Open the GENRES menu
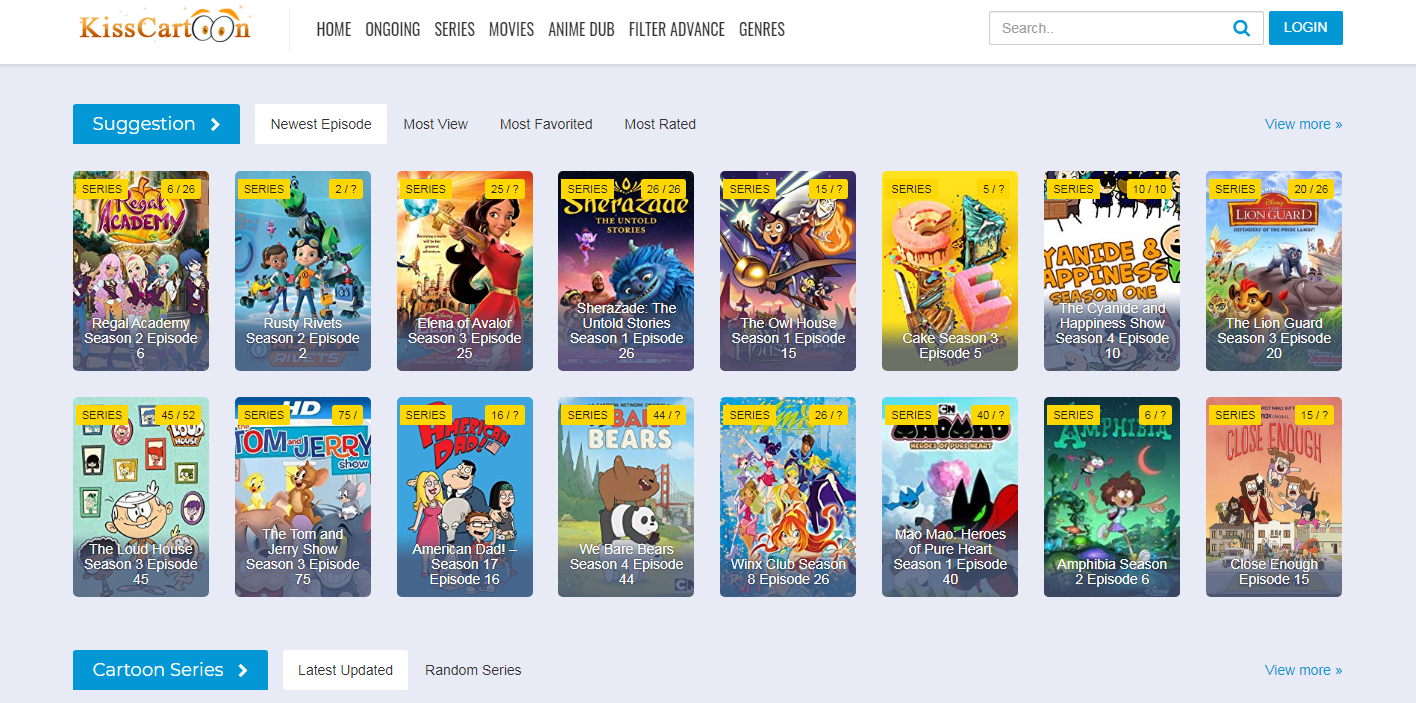The image size is (1416, 703). pyautogui.click(x=762, y=29)
